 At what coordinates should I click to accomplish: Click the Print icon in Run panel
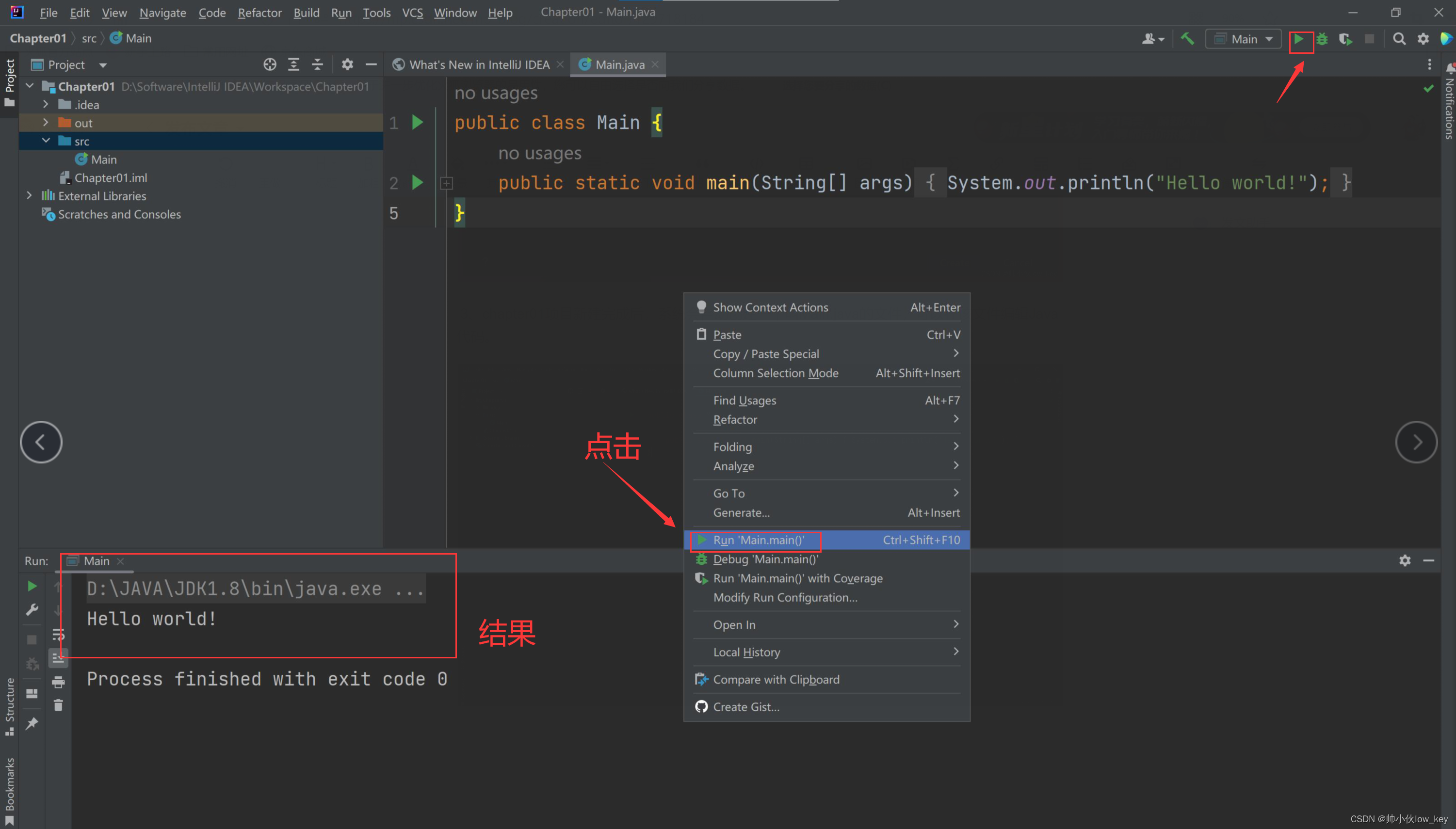[58, 682]
